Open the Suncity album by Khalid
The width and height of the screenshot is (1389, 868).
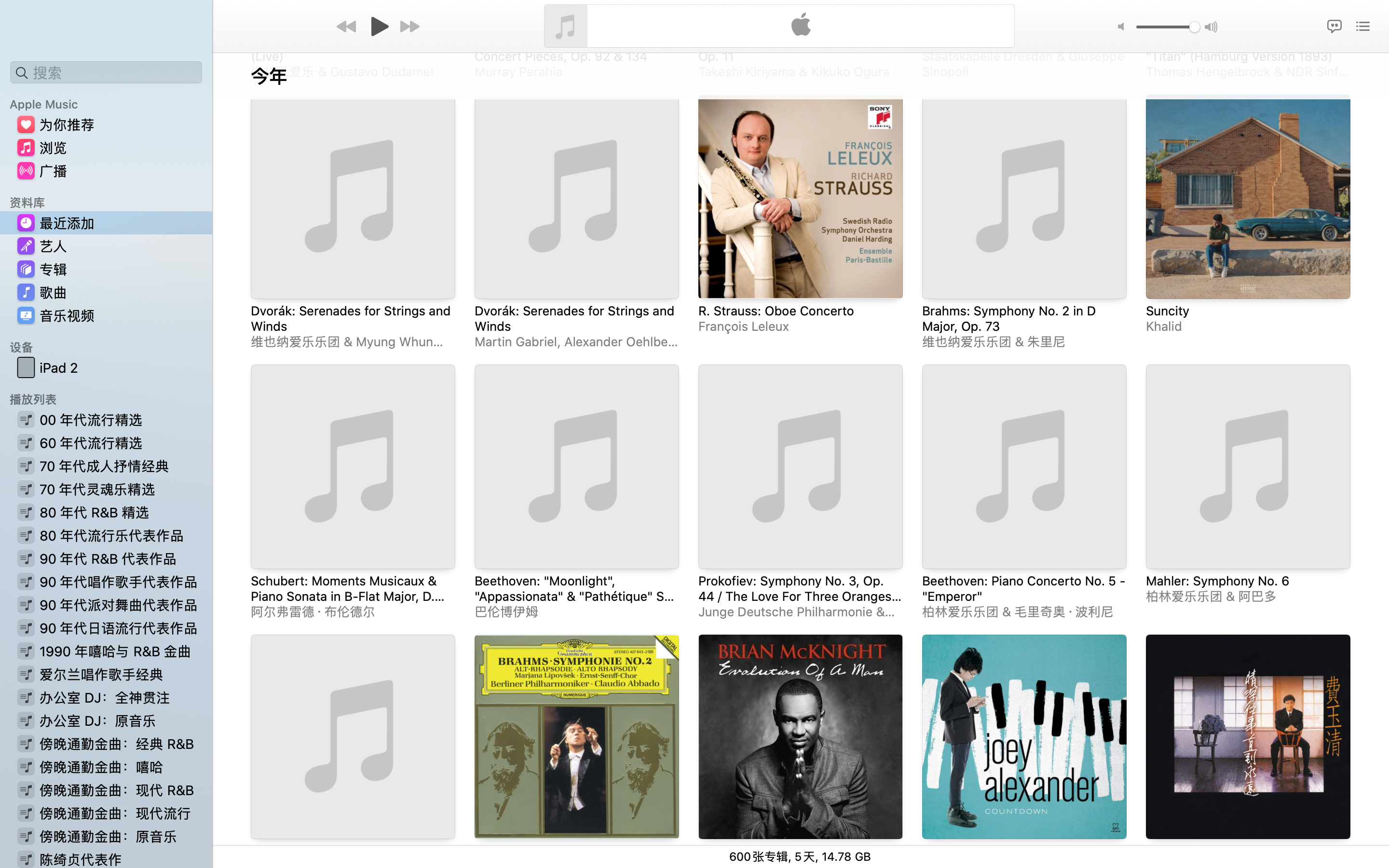[1247, 199]
